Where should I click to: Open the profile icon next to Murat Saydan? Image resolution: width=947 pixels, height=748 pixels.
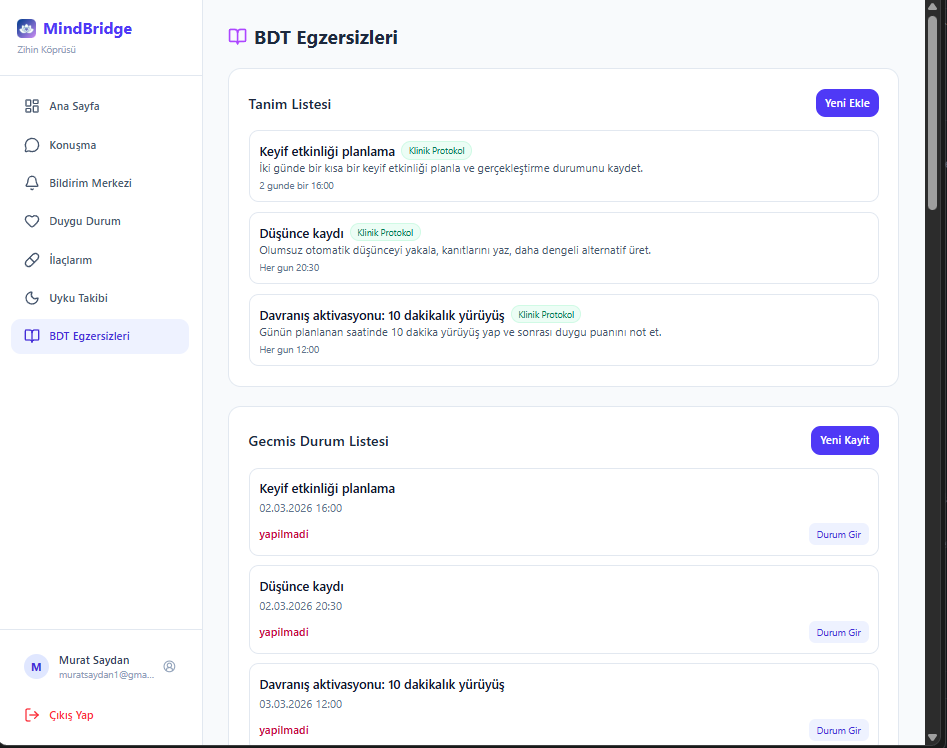pyautogui.click(x=169, y=667)
